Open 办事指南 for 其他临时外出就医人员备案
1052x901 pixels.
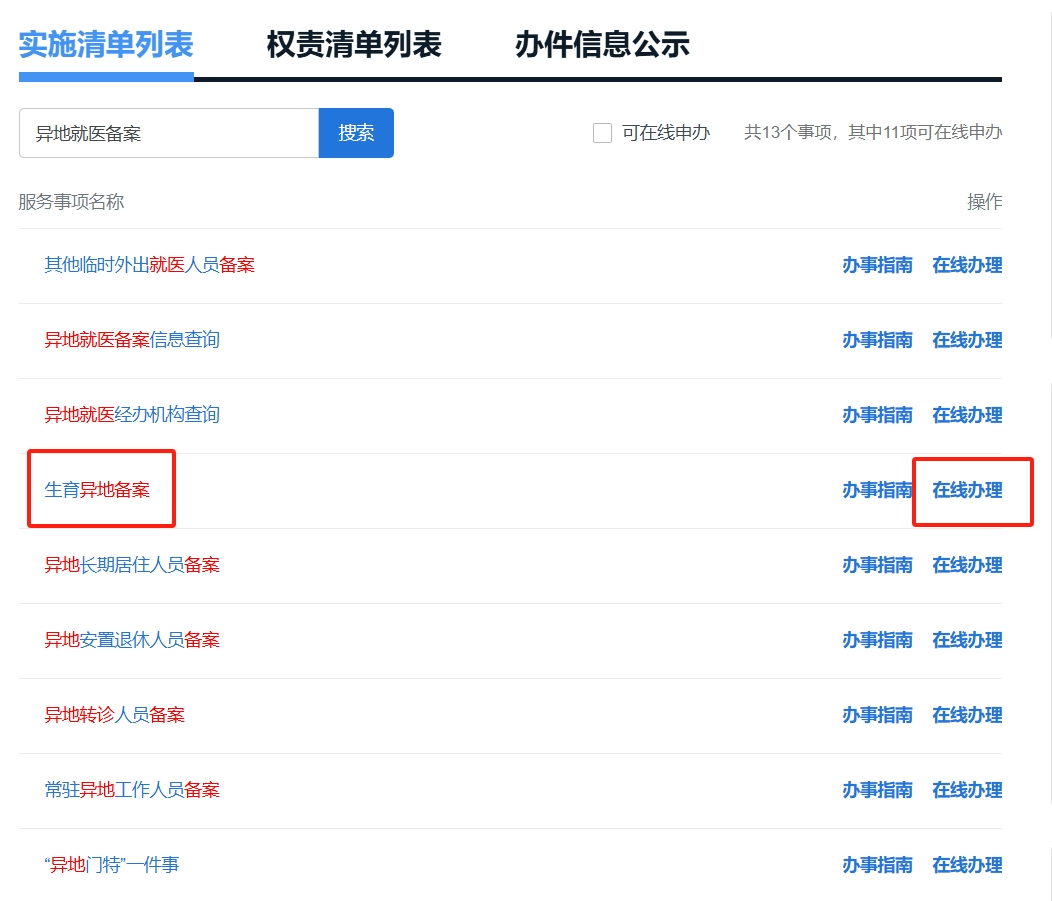click(878, 265)
